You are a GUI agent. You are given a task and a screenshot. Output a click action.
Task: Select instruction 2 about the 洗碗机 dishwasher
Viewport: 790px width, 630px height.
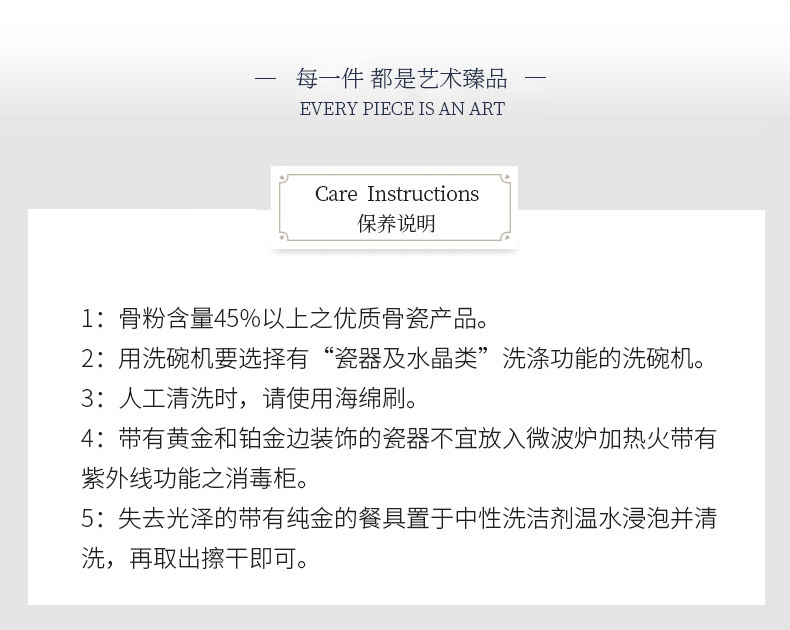pyautogui.click(x=394, y=359)
